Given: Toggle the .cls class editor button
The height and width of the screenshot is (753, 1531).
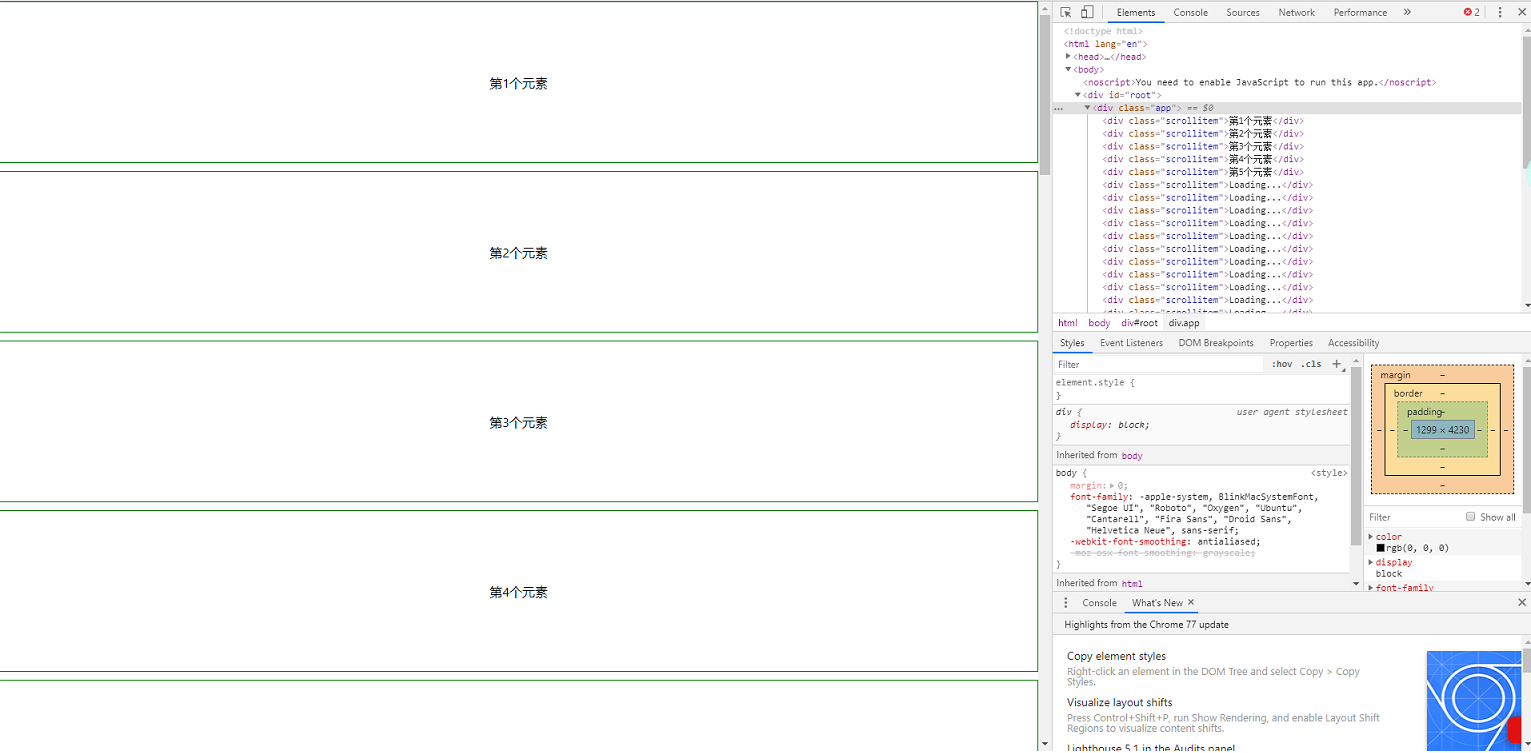Looking at the screenshot, I should tap(1311, 364).
